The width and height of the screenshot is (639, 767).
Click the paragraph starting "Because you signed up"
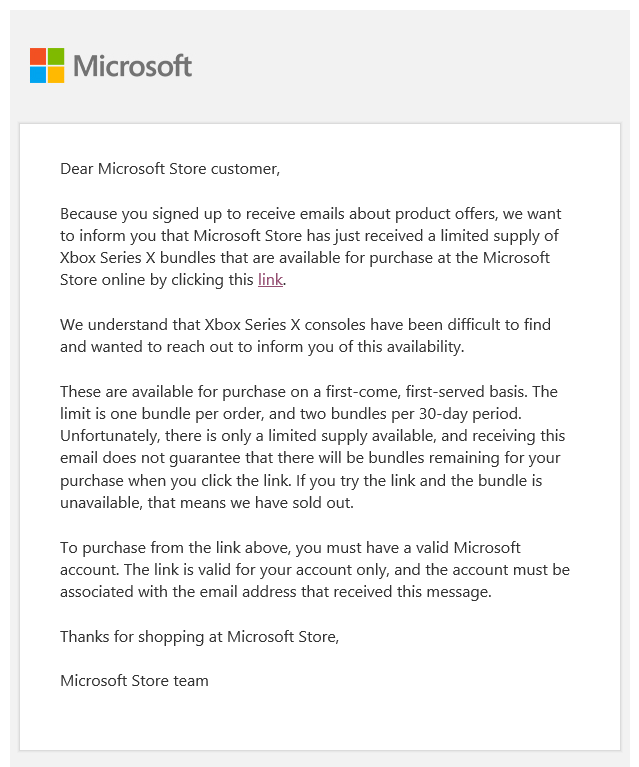(311, 247)
